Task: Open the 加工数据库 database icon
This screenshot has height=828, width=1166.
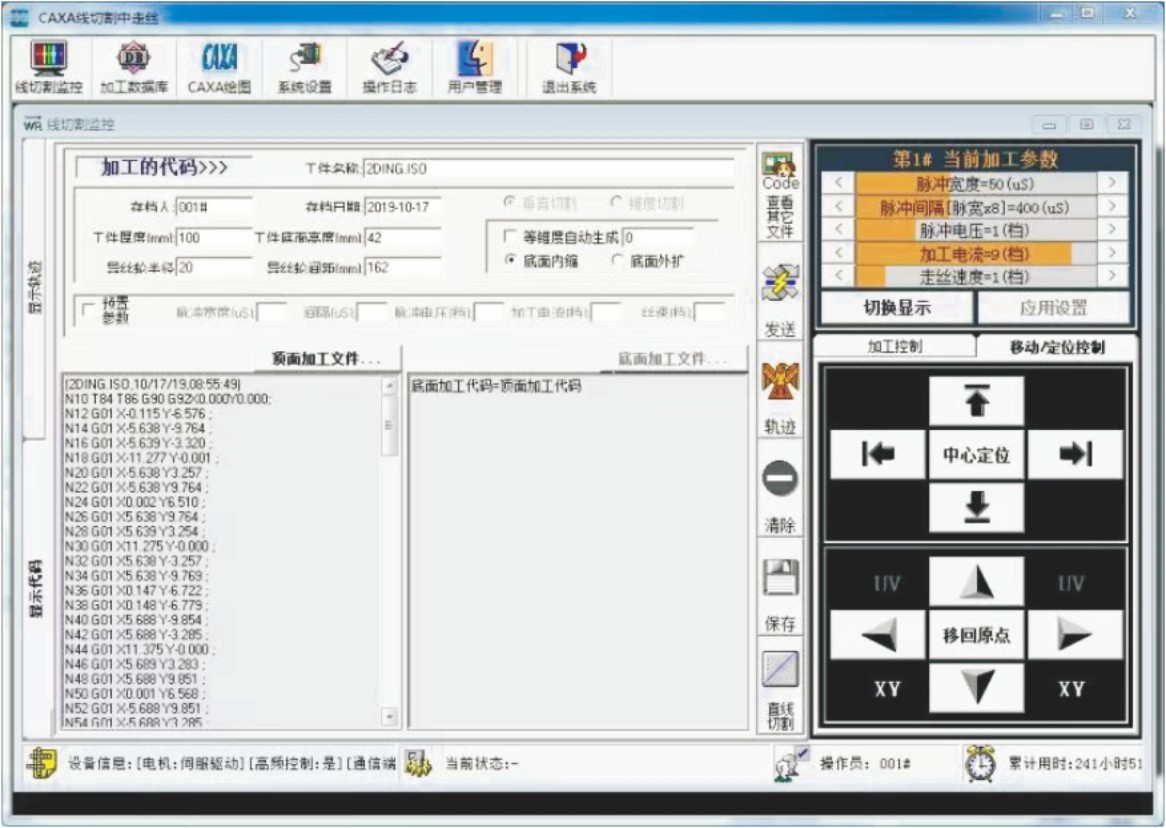Action: pos(133,62)
